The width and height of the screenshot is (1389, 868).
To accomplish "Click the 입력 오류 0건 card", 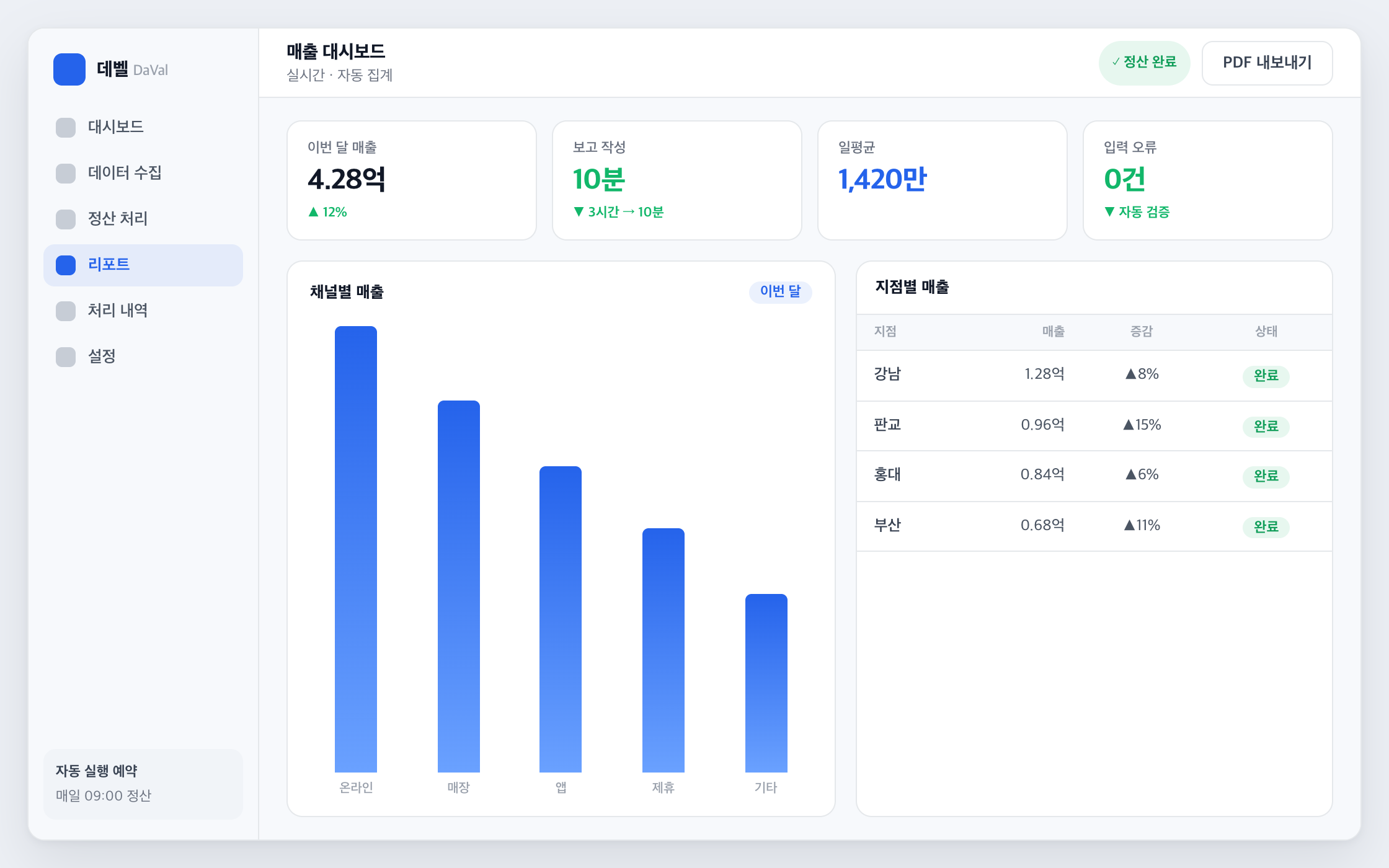I will (1207, 180).
